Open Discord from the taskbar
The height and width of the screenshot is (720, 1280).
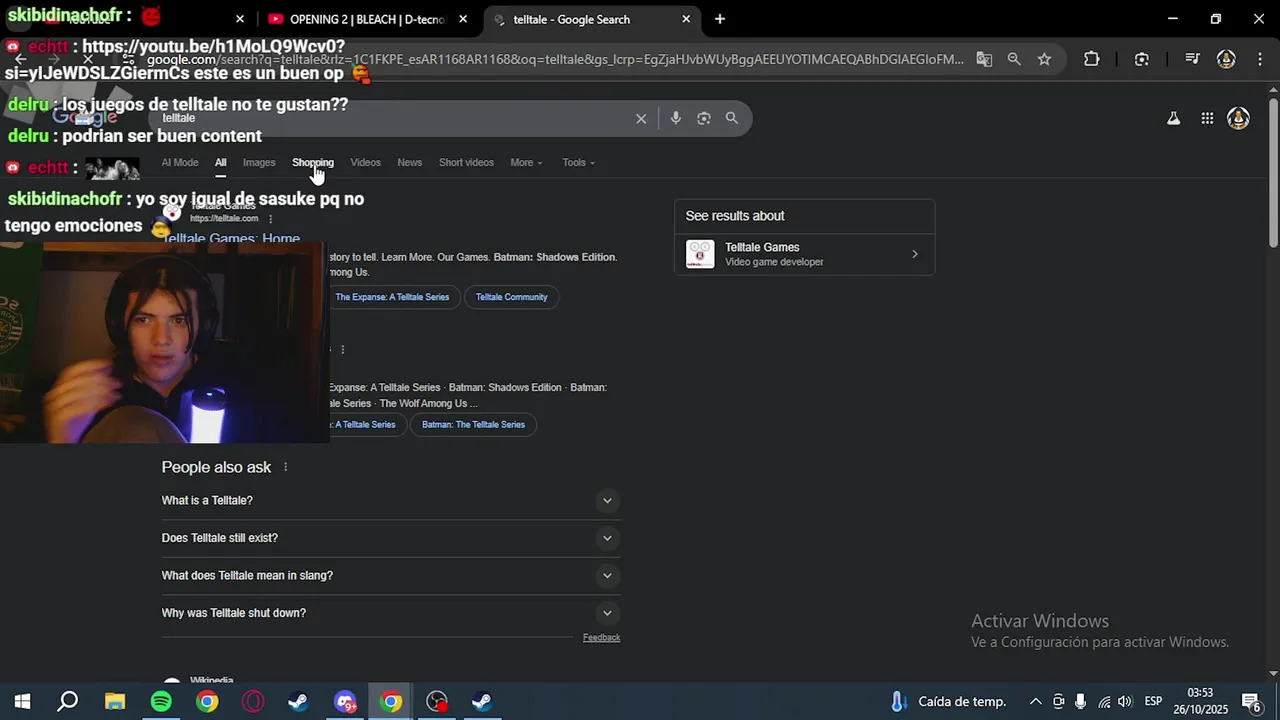click(x=345, y=702)
